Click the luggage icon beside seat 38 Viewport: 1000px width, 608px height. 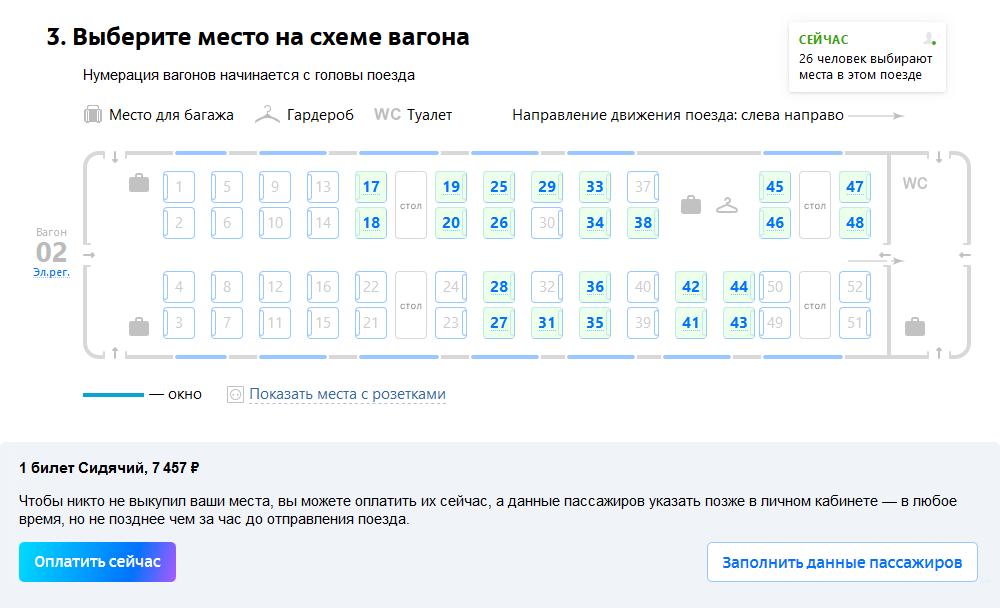(x=691, y=205)
